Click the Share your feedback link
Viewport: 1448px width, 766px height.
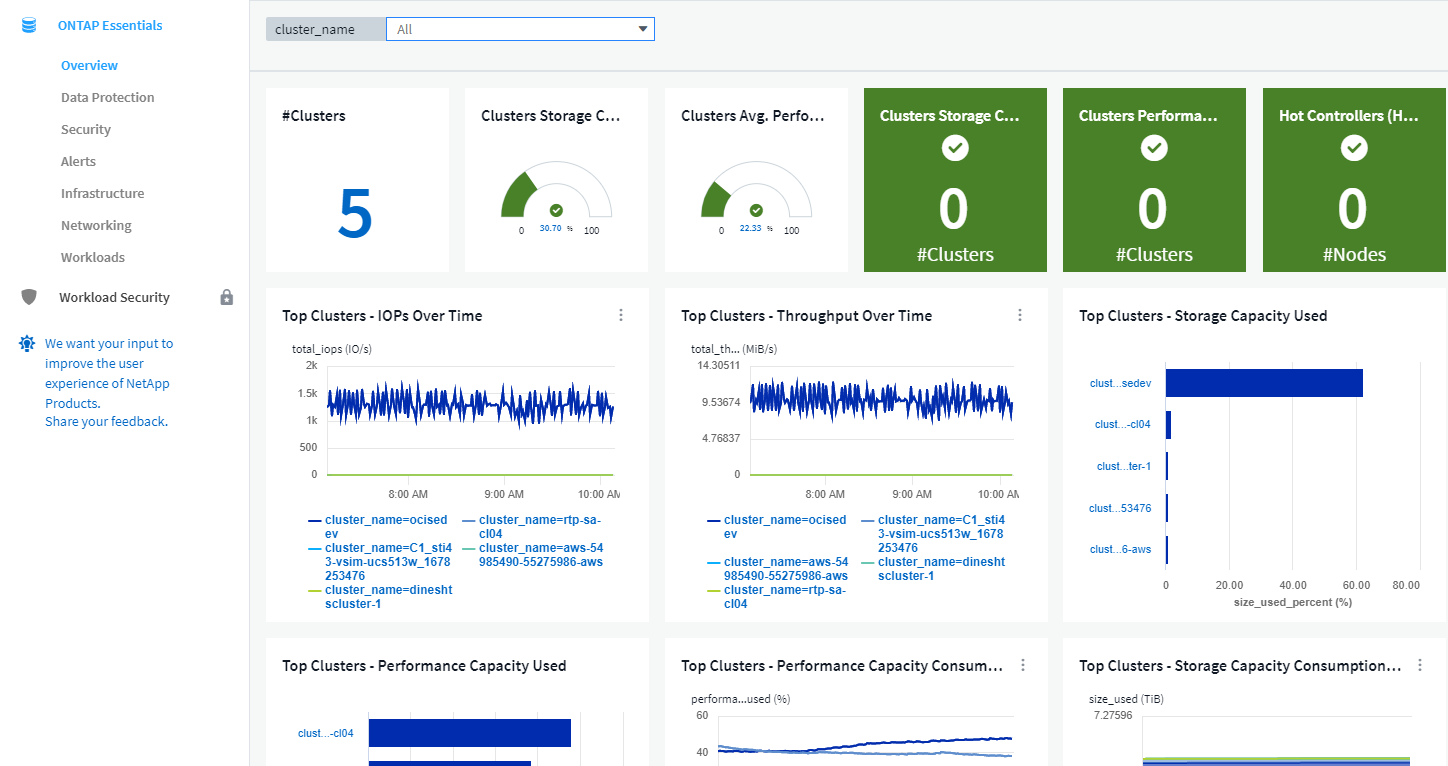[106, 421]
